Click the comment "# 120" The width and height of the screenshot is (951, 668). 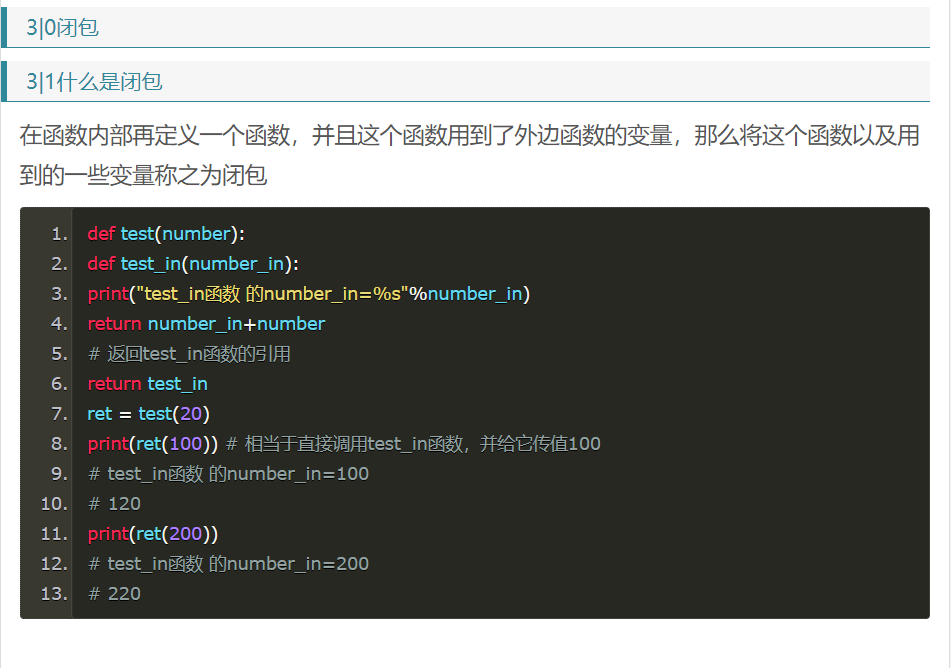[x=114, y=504]
